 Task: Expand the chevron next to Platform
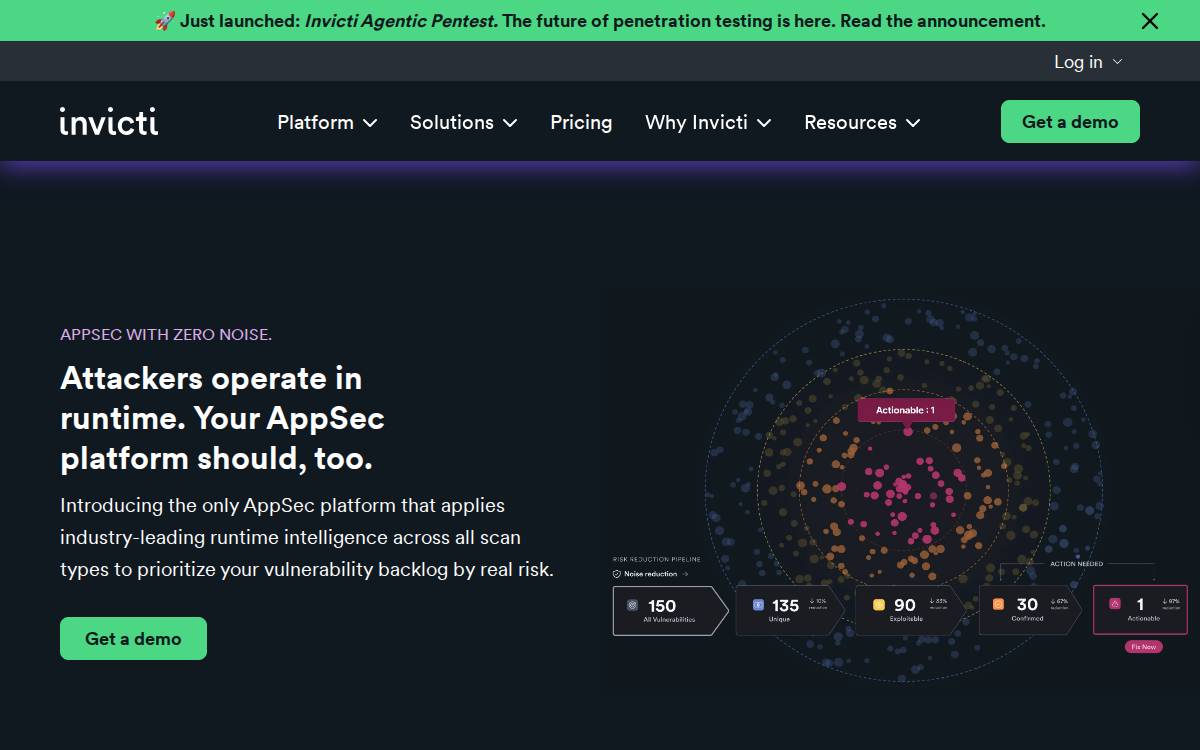(370, 123)
